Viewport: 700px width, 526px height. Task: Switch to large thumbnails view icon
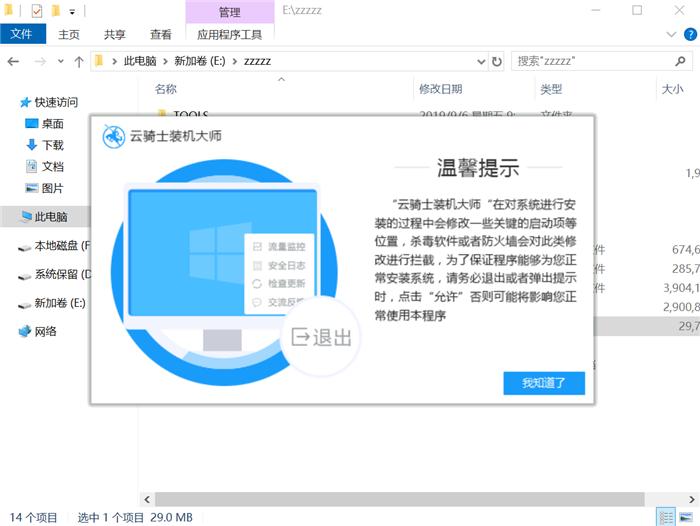pyautogui.click(x=686, y=518)
